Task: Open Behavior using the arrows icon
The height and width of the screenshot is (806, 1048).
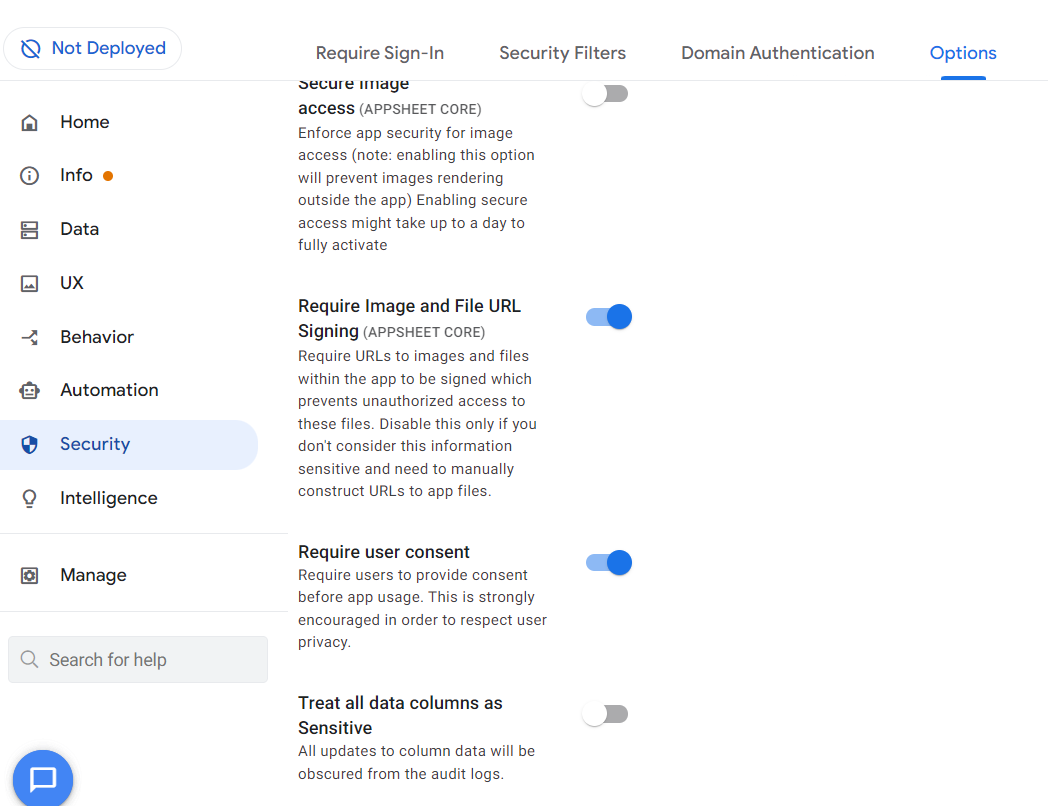Action: coord(29,338)
